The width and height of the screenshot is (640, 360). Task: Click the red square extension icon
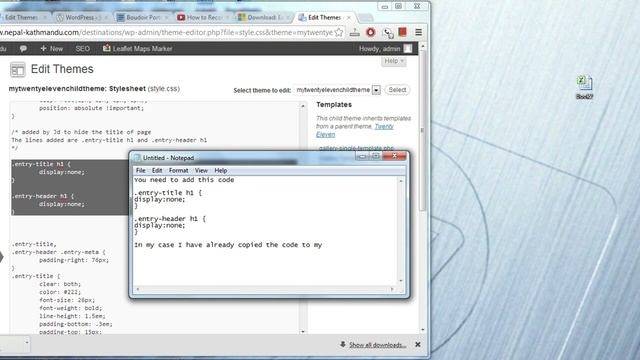click(x=402, y=32)
